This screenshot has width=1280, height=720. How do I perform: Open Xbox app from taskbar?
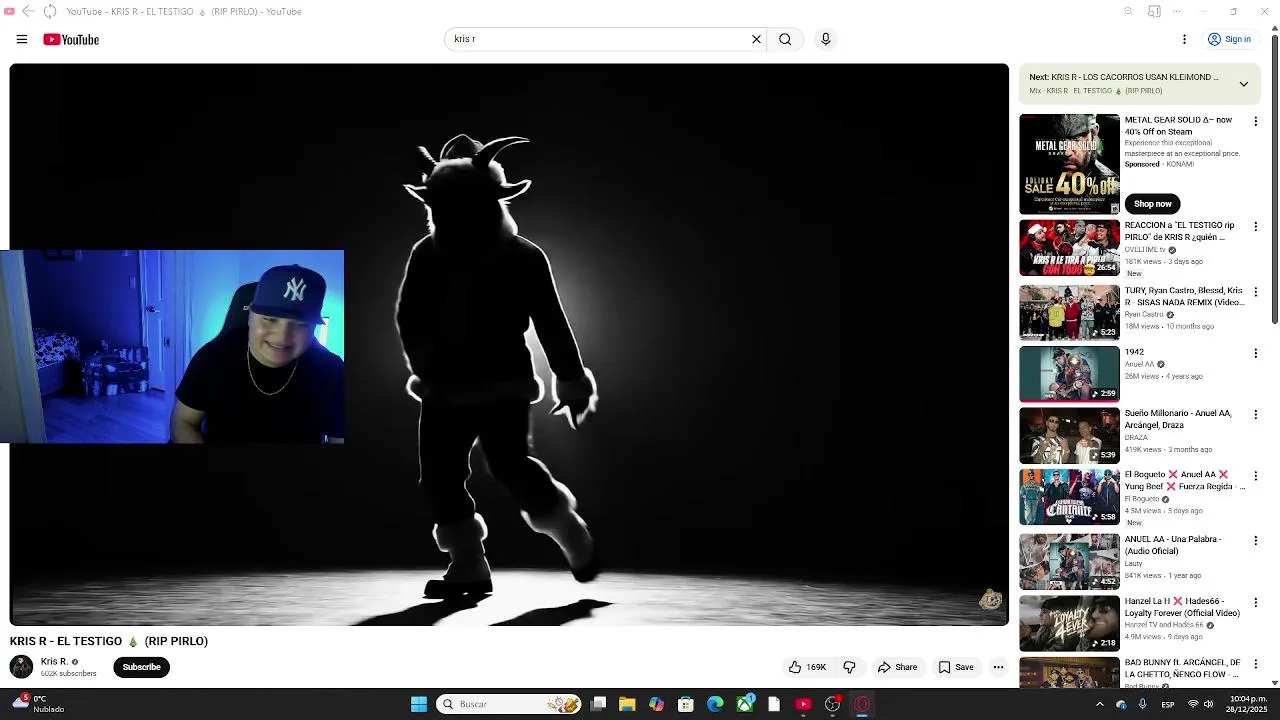745,704
